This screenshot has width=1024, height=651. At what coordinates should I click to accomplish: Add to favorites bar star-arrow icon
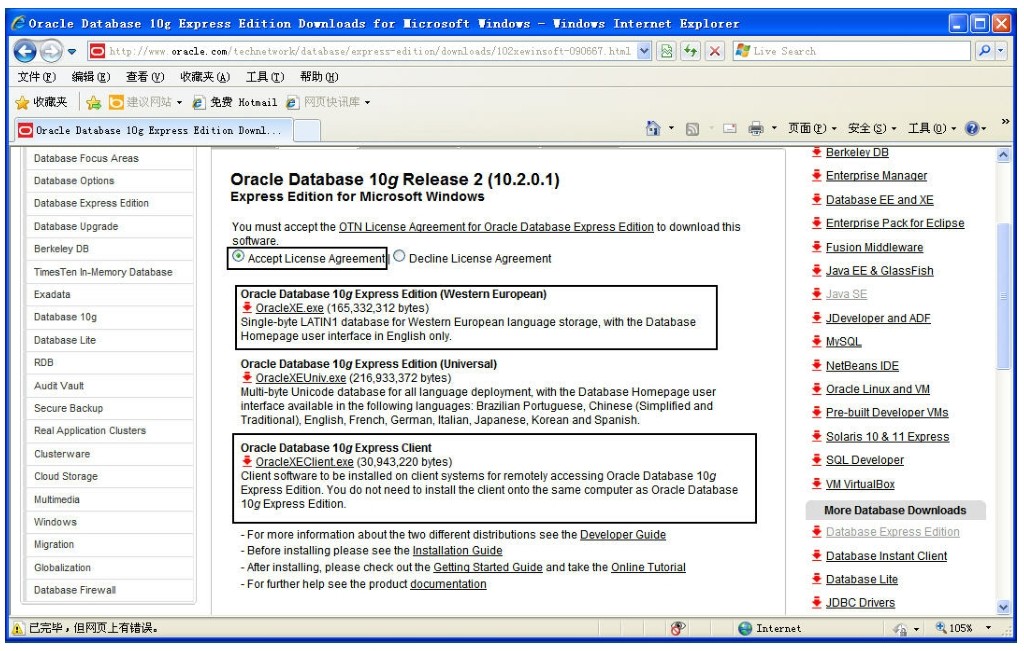[x=93, y=103]
